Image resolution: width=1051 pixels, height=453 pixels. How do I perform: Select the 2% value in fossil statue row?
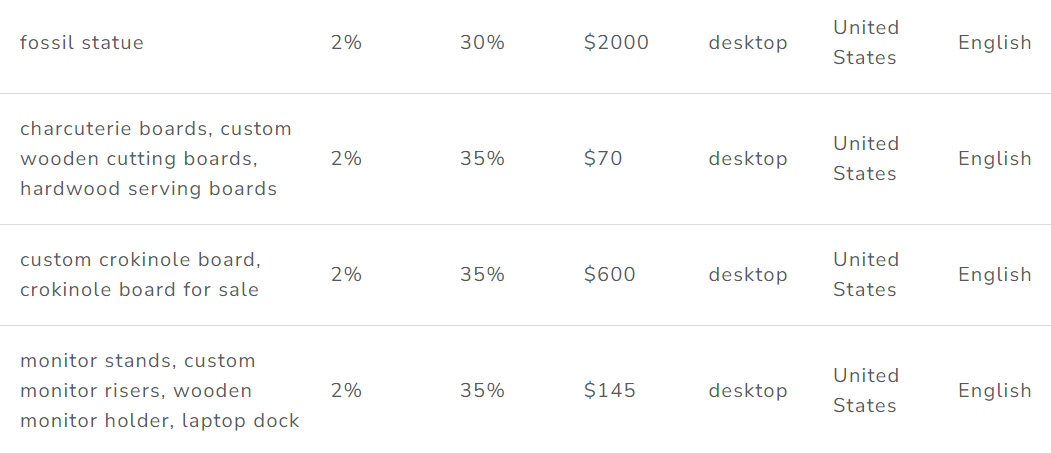[346, 43]
